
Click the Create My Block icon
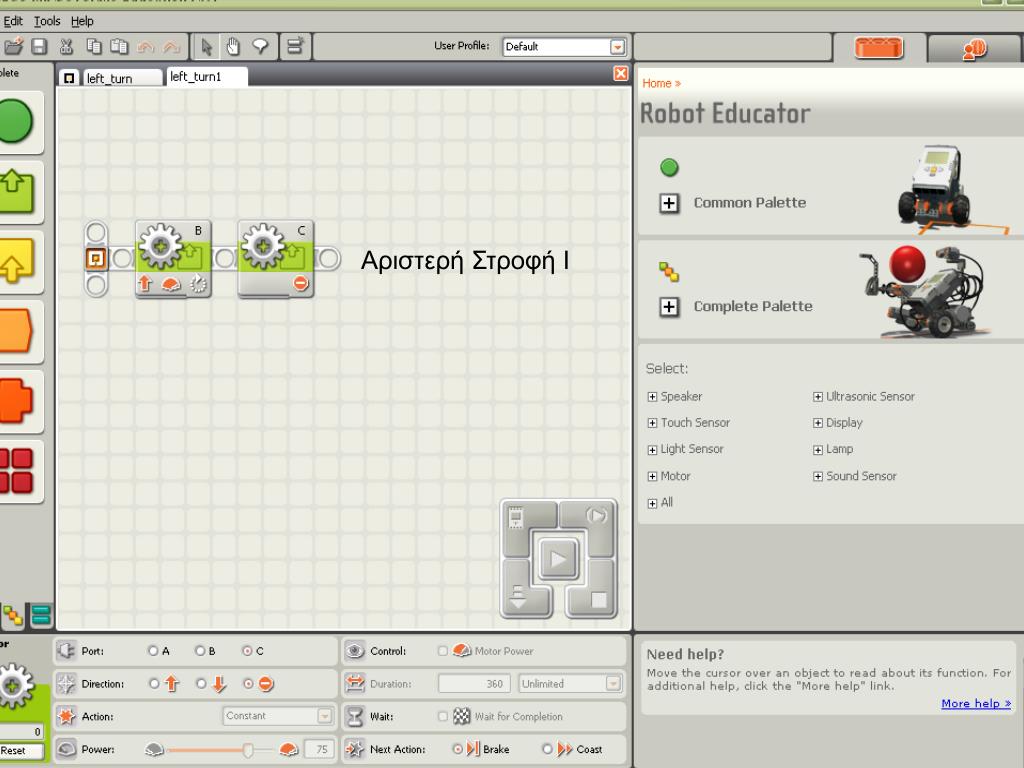coord(295,46)
